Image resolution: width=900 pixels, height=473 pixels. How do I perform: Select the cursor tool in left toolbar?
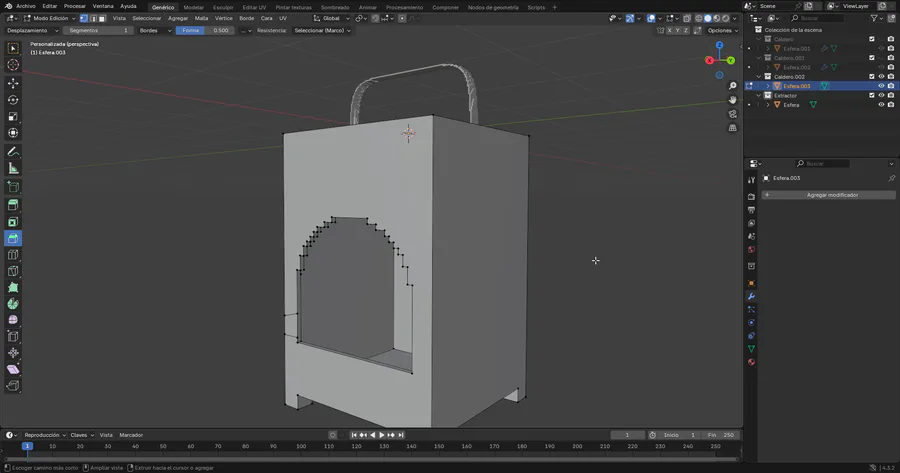click(13, 65)
